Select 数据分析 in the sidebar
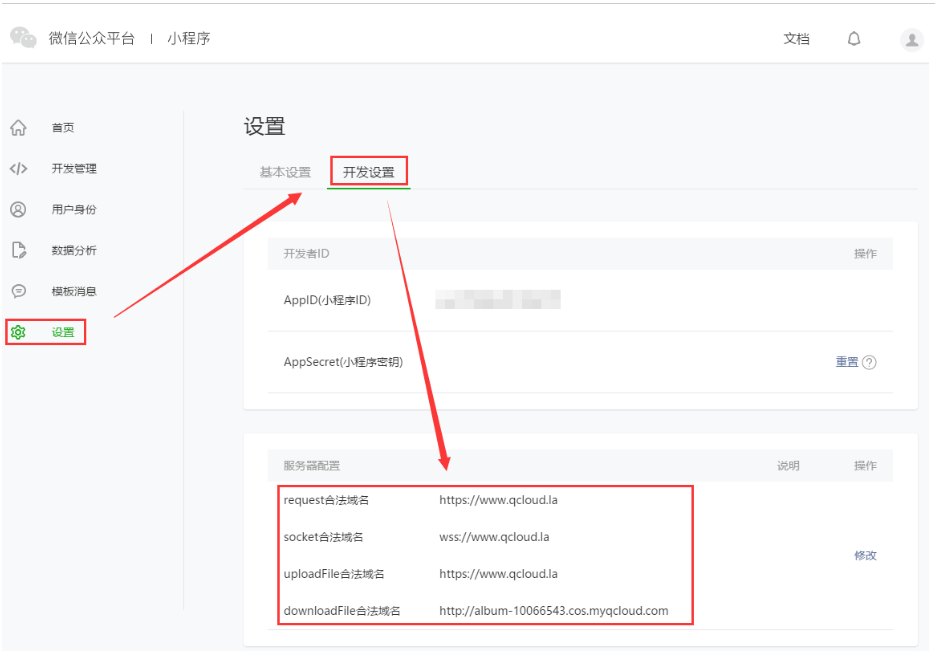Image resolution: width=935 pixels, height=651 pixels. tap(74, 250)
